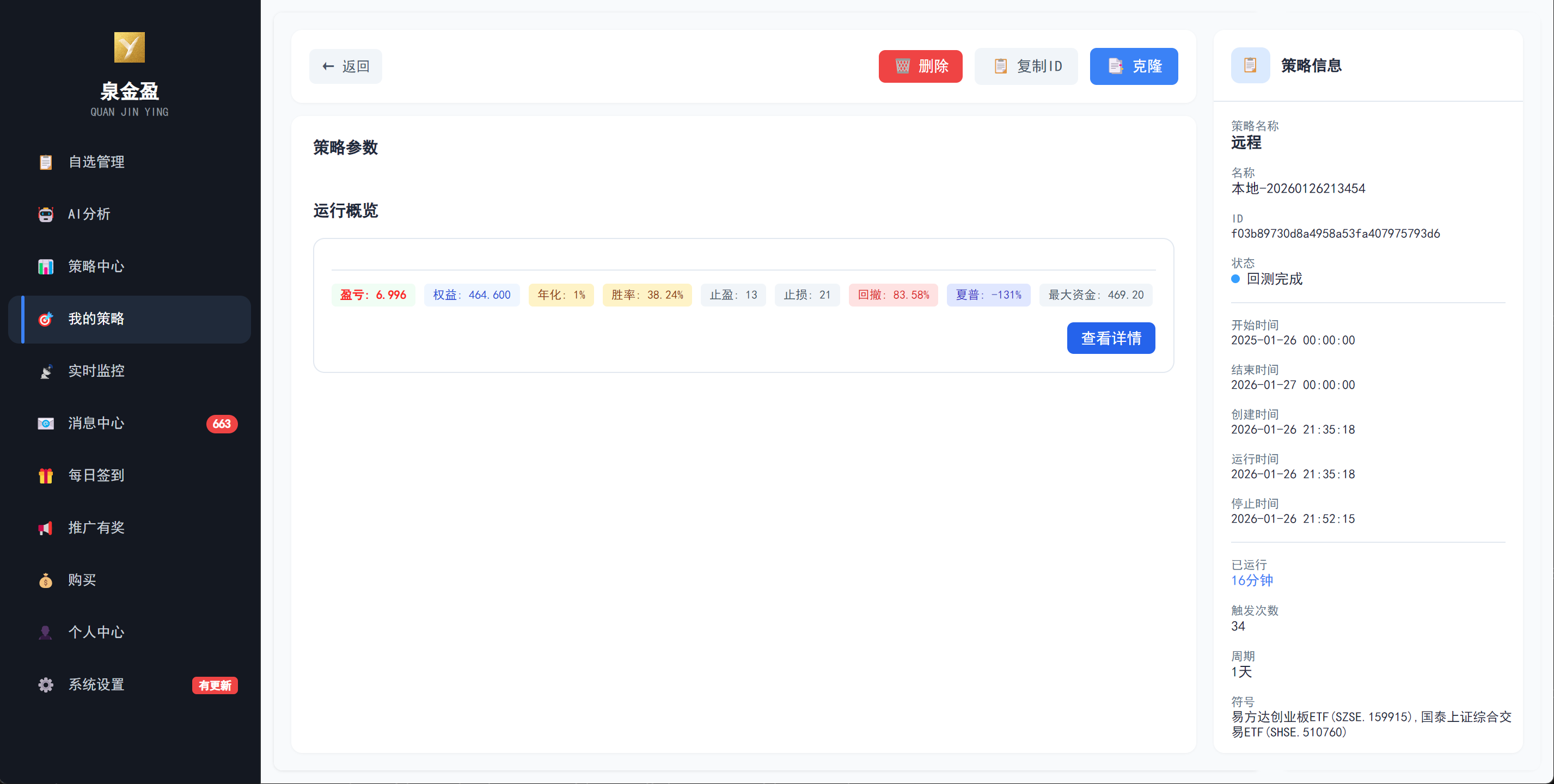Click the blue 克隆 button
The image size is (1554, 784).
coord(1134,66)
